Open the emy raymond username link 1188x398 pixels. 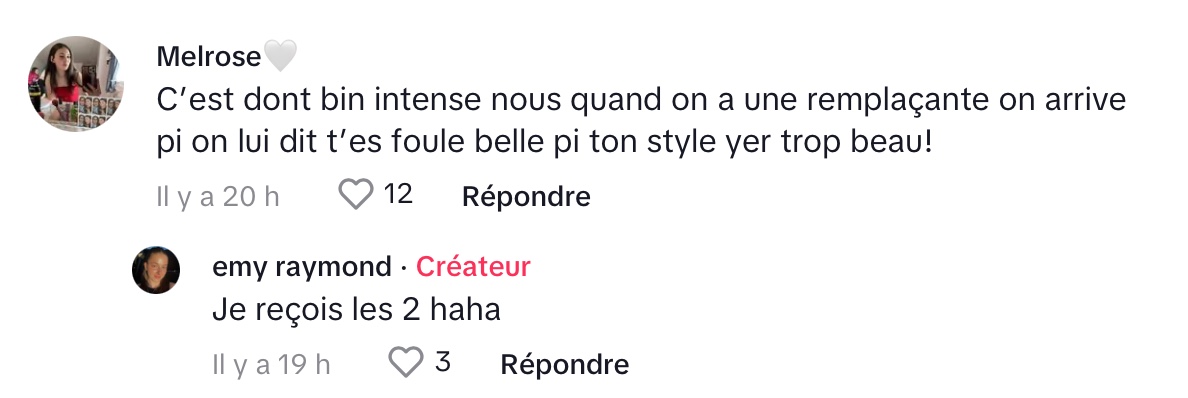click(302, 267)
